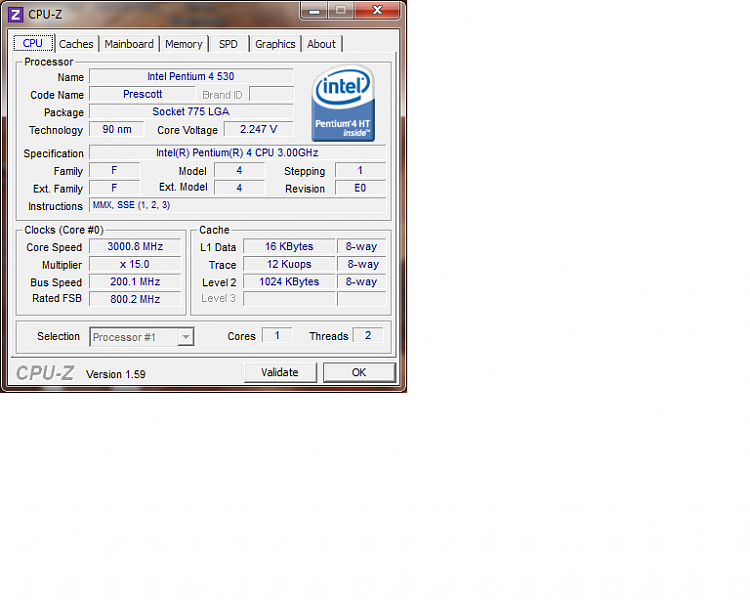Viewport: 750px width, 600px height.
Task: Click the Bus Speed value 200.1 MHz
Action: pos(135,282)
